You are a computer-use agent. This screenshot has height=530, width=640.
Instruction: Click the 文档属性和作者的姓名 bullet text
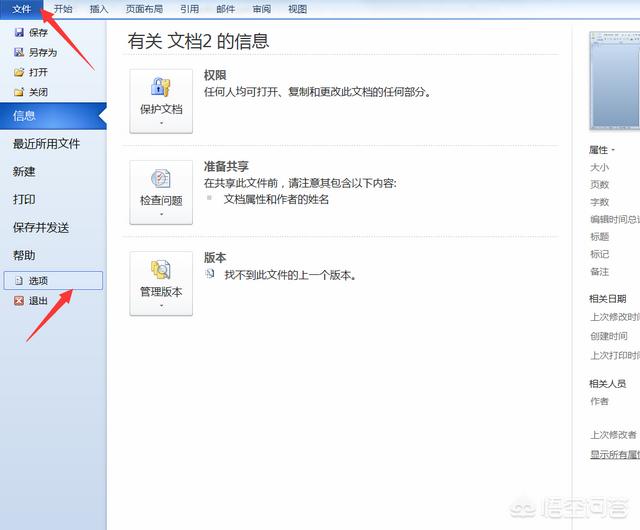(x=276, y=200)
